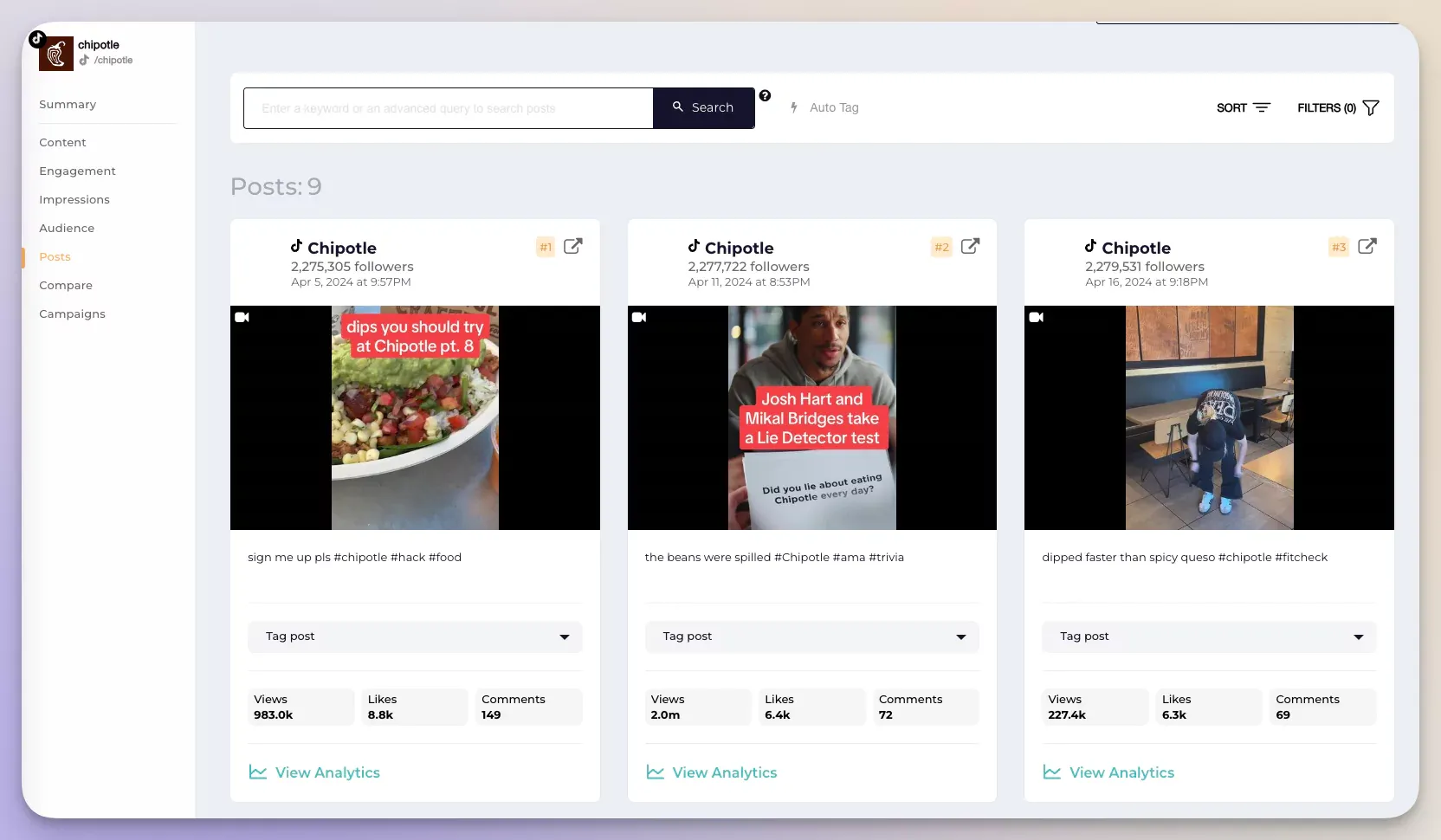Click Views 2.0m stat
The image size is (1441, 840).
click(x=698, y=707)
